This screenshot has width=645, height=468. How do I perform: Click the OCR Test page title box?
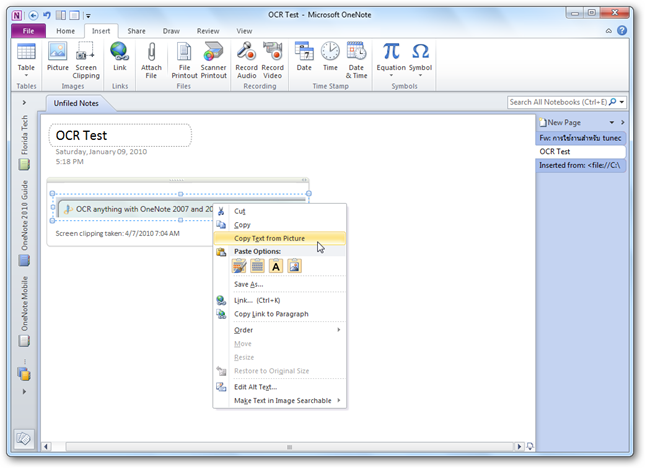click(120, 135)
